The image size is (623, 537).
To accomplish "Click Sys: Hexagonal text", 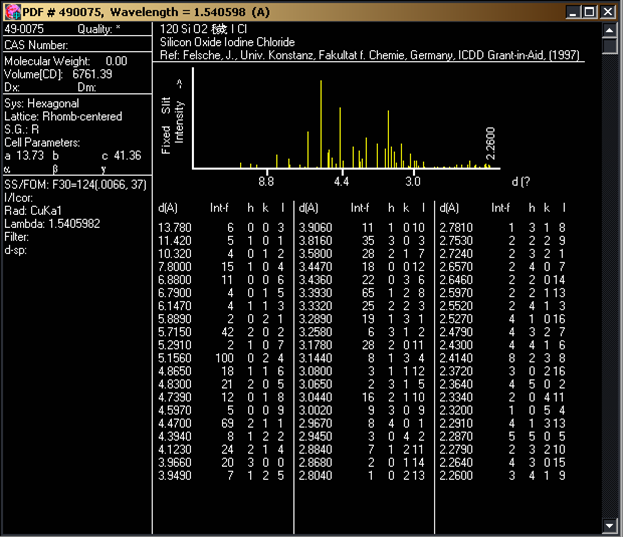I will click(42, 104).
